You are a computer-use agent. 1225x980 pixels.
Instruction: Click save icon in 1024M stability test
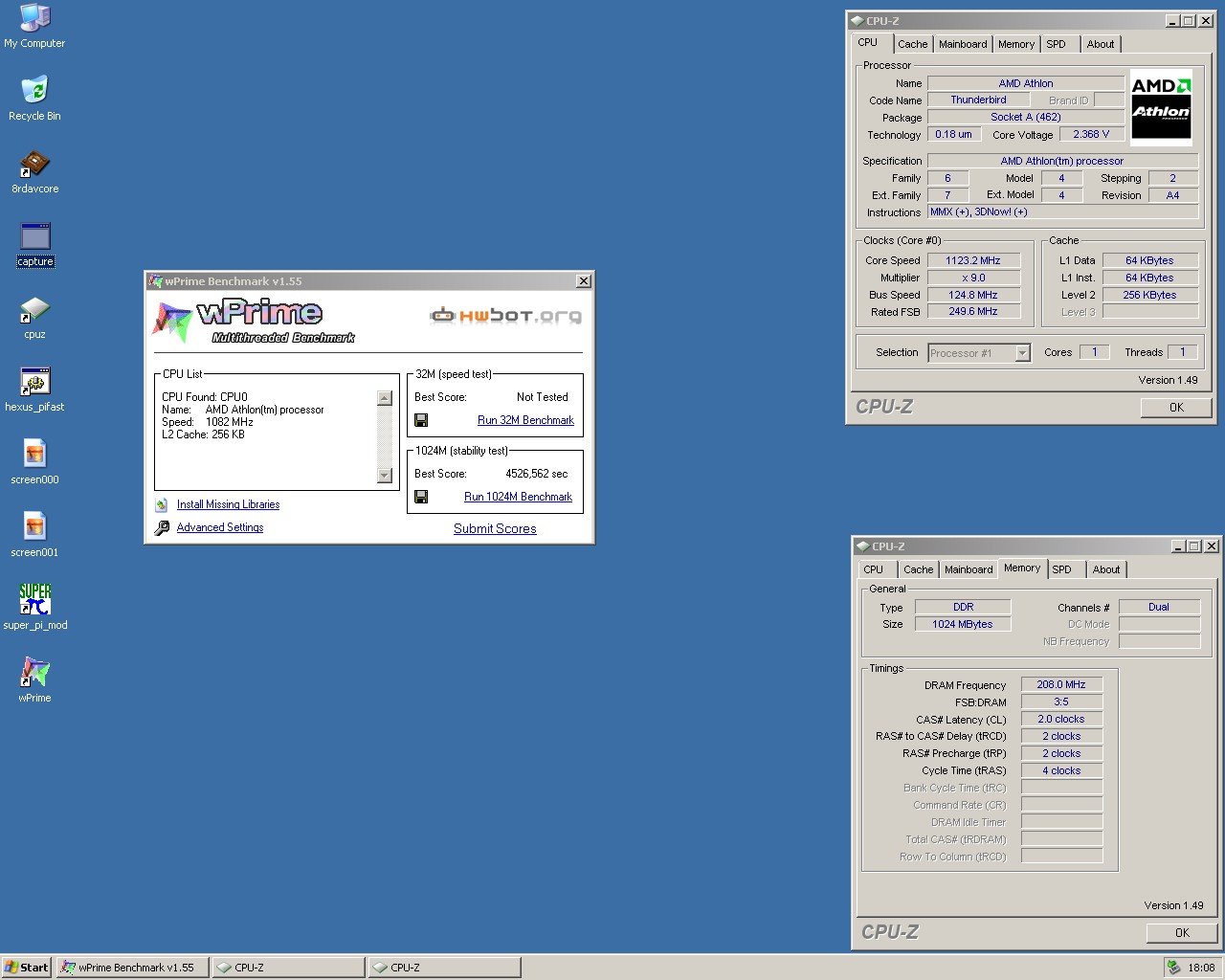pyautogui.click(x=421, y=497)
